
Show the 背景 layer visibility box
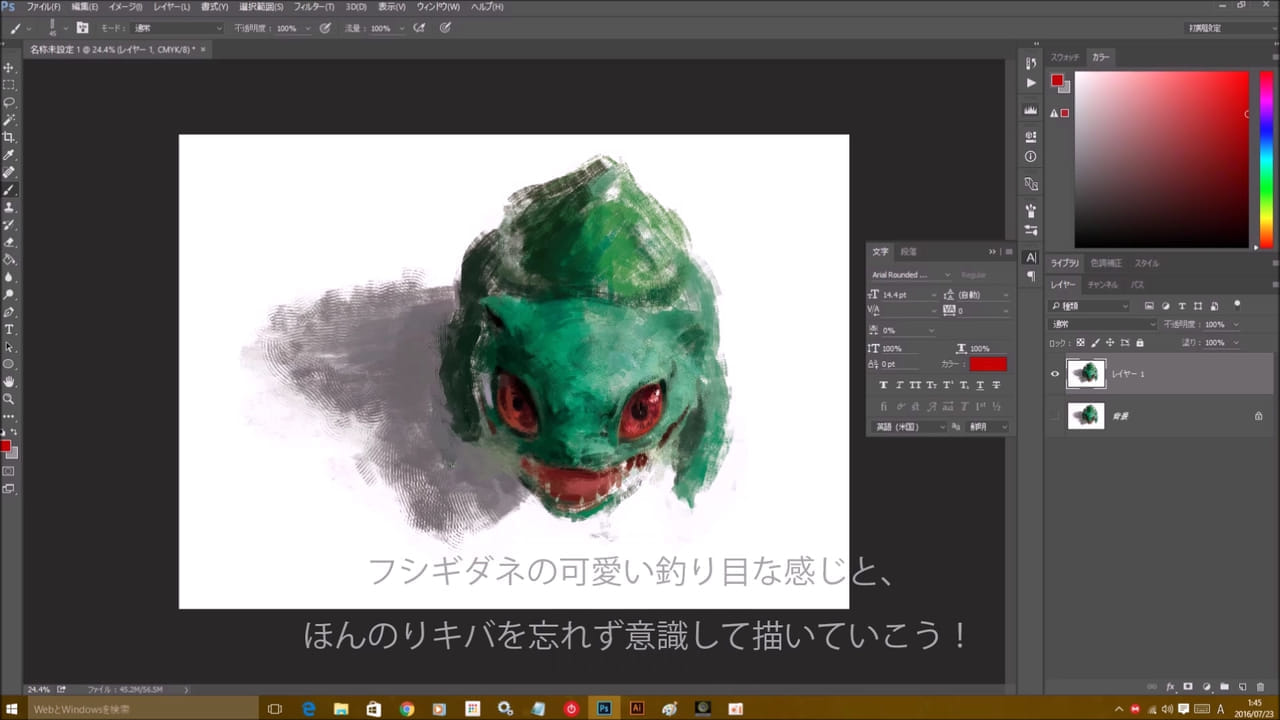pos(1054,416)
